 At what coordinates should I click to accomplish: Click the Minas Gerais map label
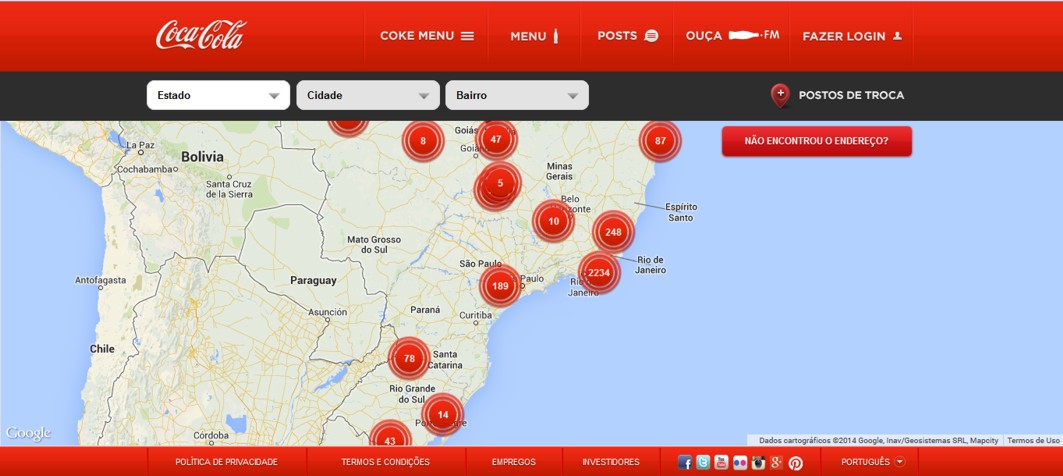(559, 171)
